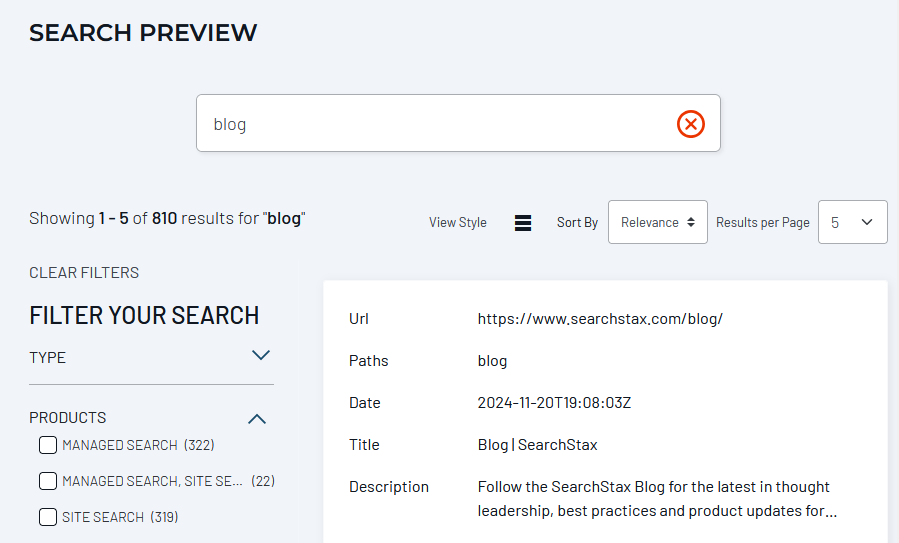
Task: Click the FILTER YOUR SEARCH heading
Action: coord(144,315)
